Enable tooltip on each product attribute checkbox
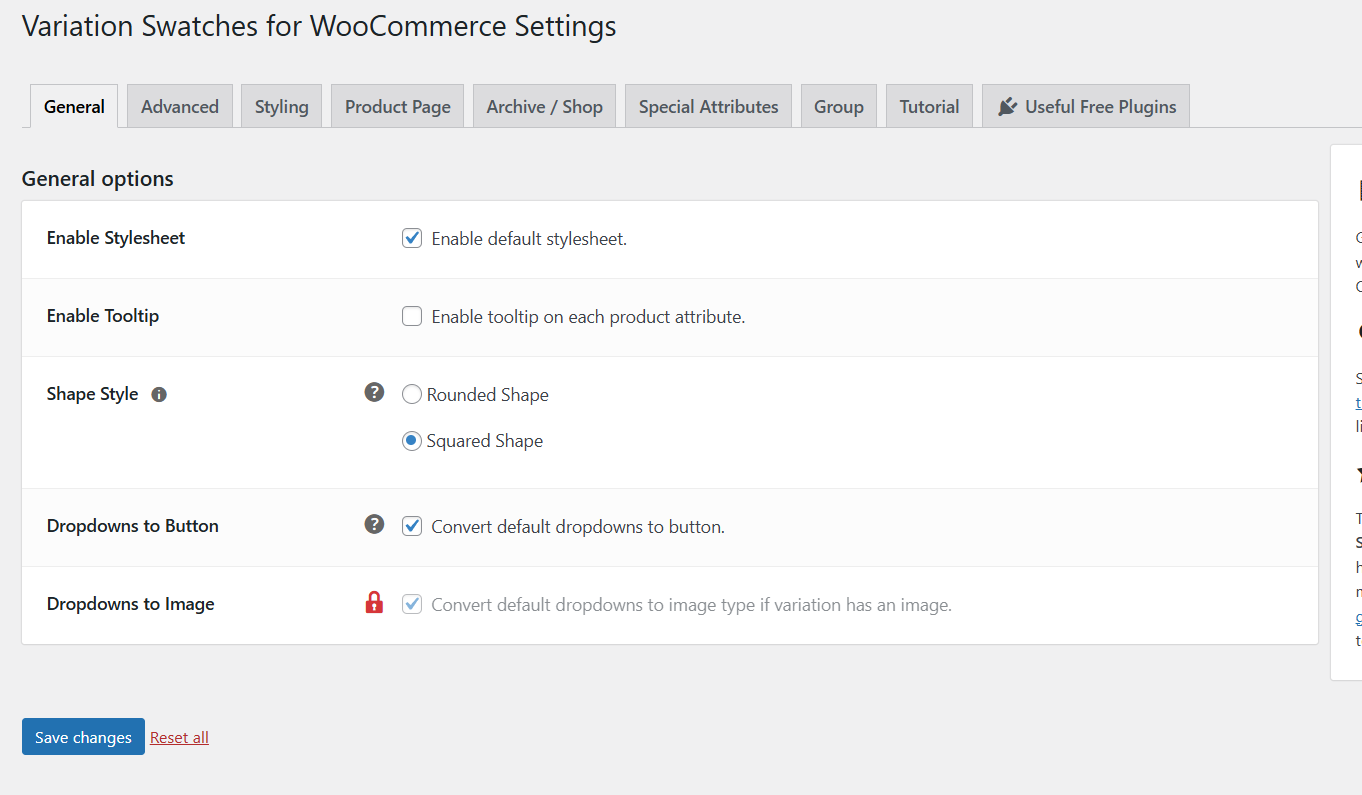 point(412,316)
